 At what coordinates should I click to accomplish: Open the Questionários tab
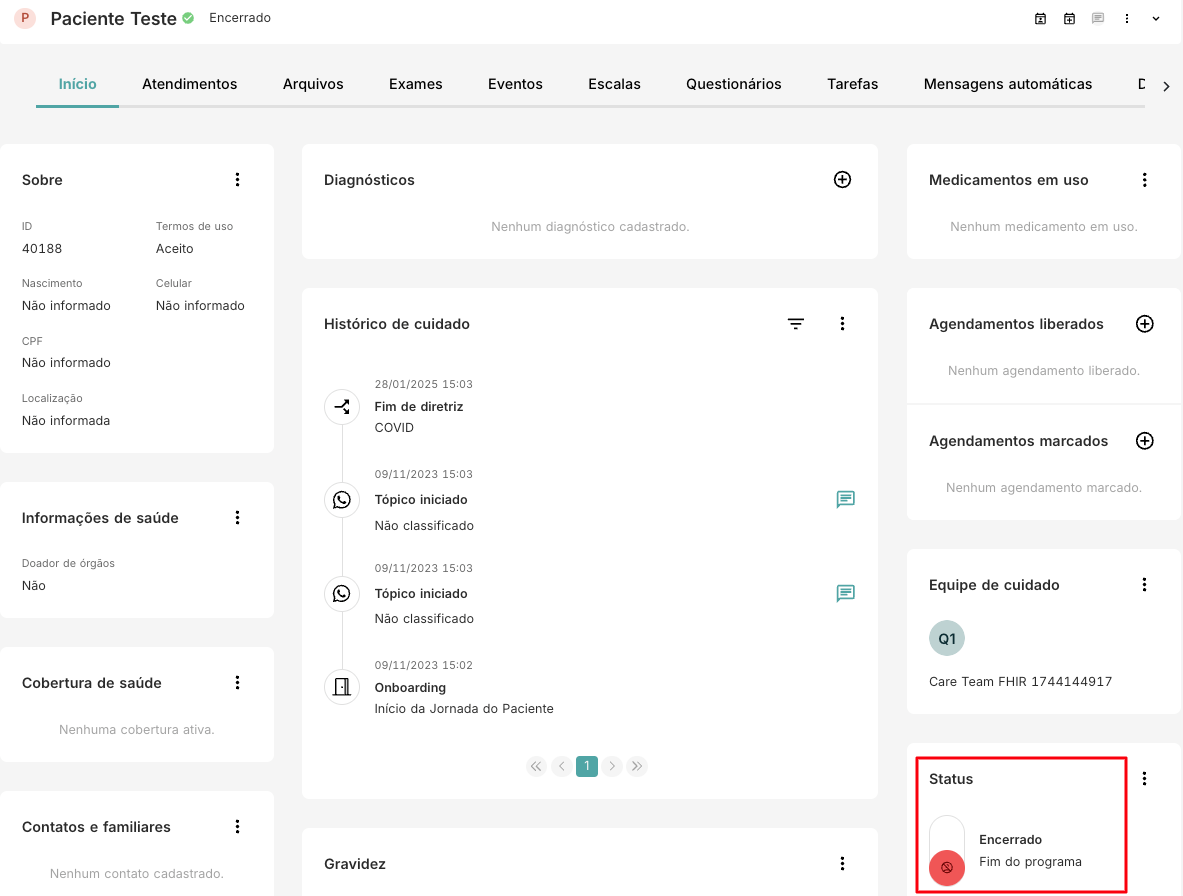tap(733, 84)
